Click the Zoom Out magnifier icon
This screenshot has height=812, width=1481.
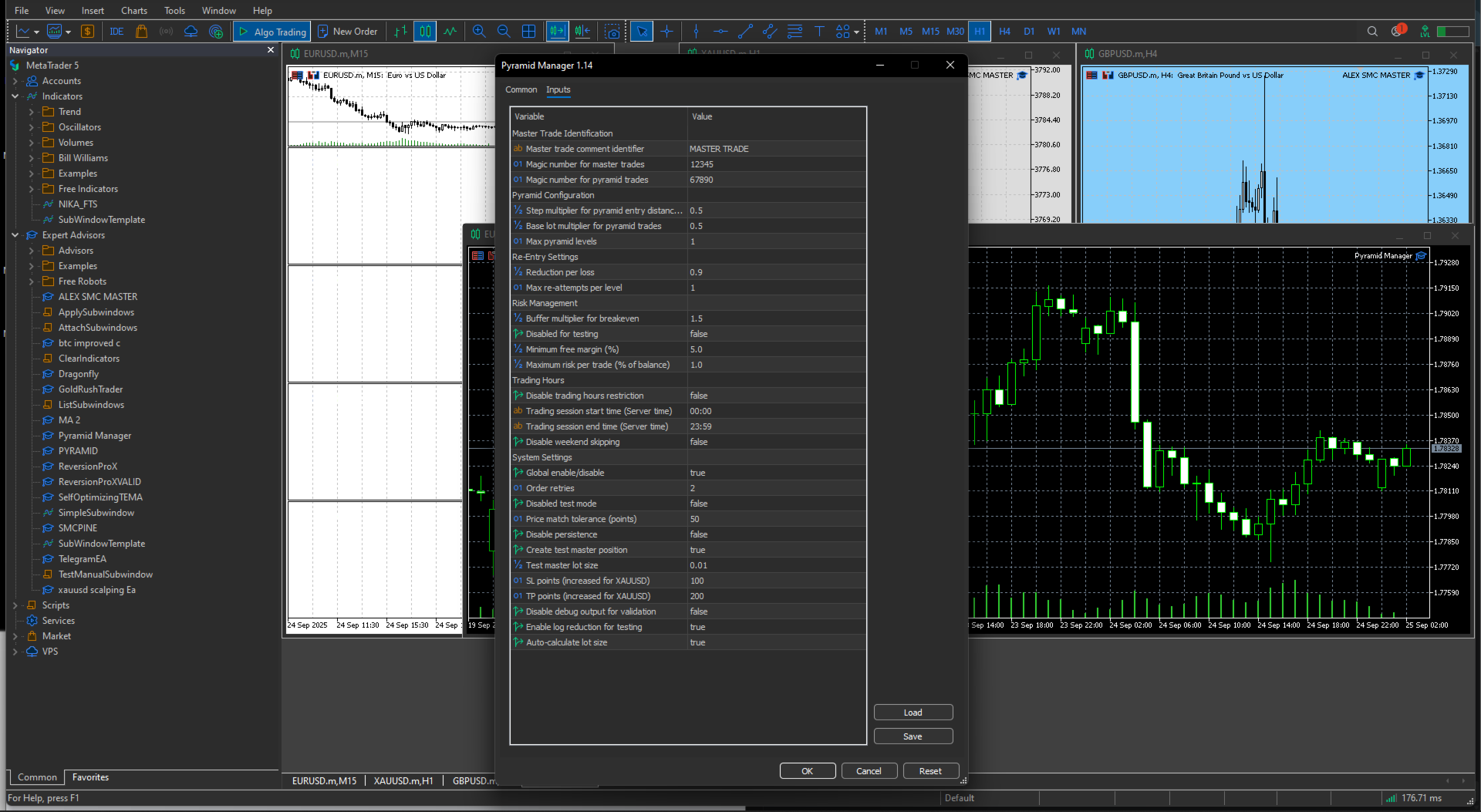point(504,32)
